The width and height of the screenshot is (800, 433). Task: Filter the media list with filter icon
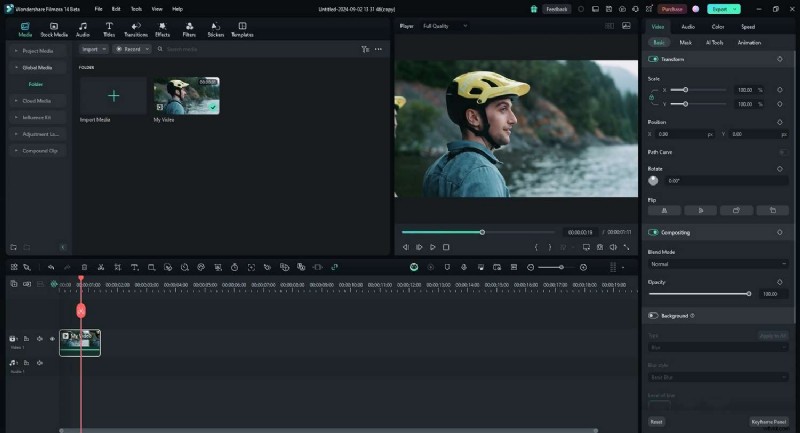[x=365, y=49]
